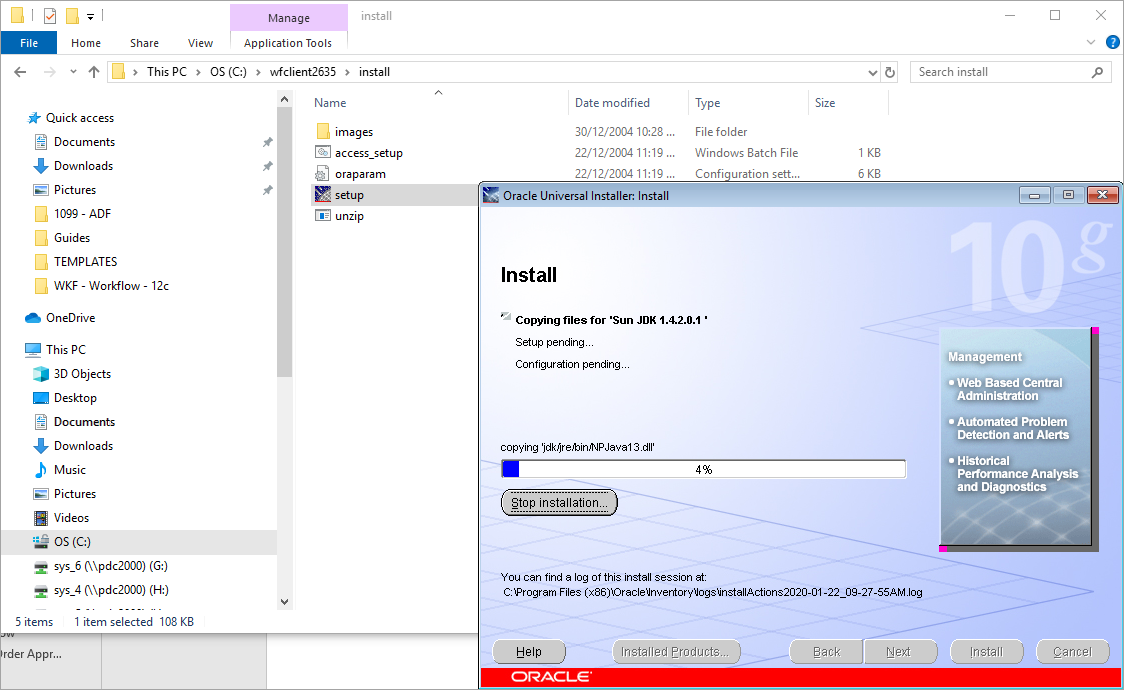Image resolution: width=1124 pixels, height=690 pixels.
Task: Click the Explorer Help question mark icon
Action: tap(1112, 42)
